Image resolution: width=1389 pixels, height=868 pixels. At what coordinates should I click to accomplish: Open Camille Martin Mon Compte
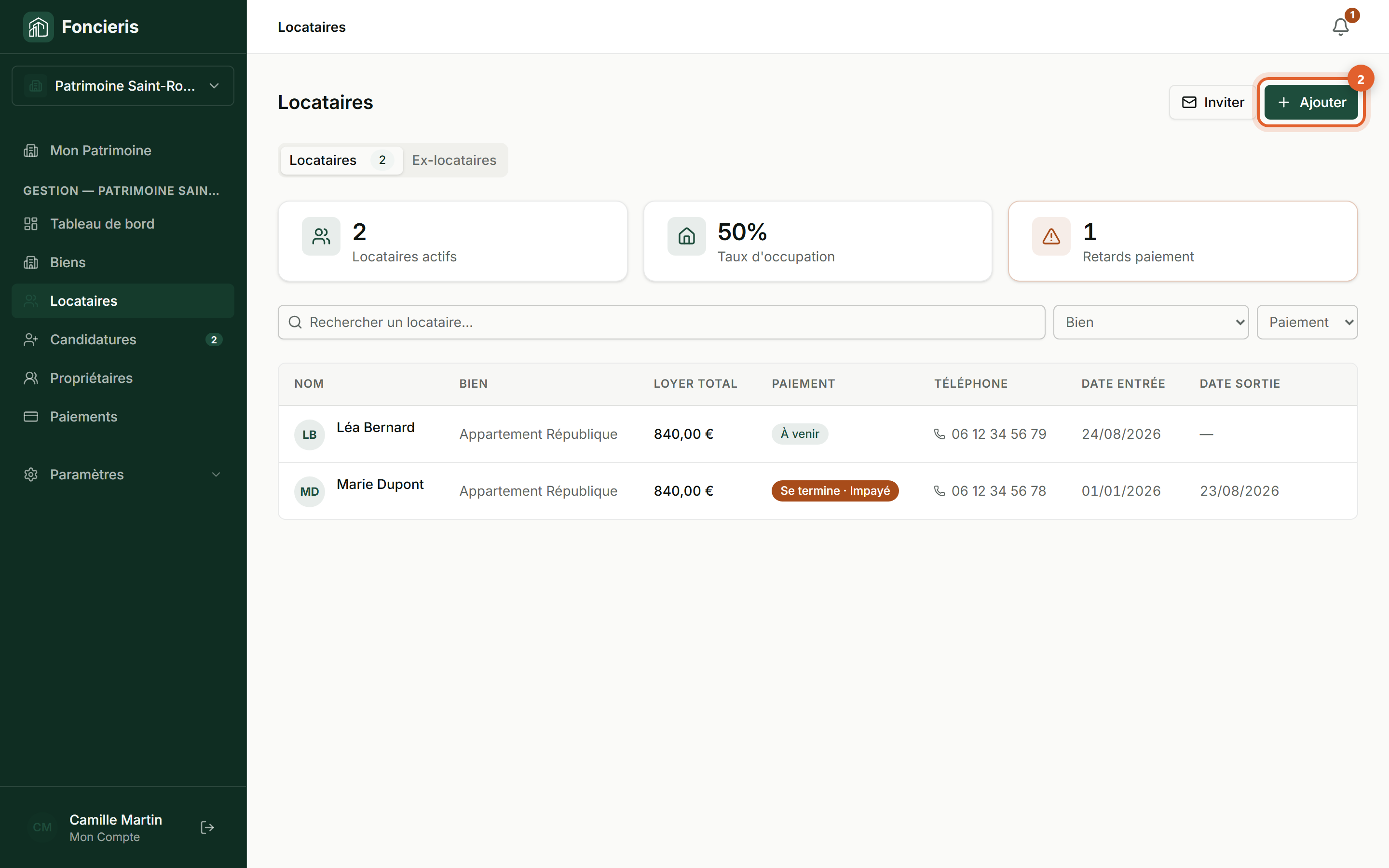pyautogui.click(x=115, y=827)
